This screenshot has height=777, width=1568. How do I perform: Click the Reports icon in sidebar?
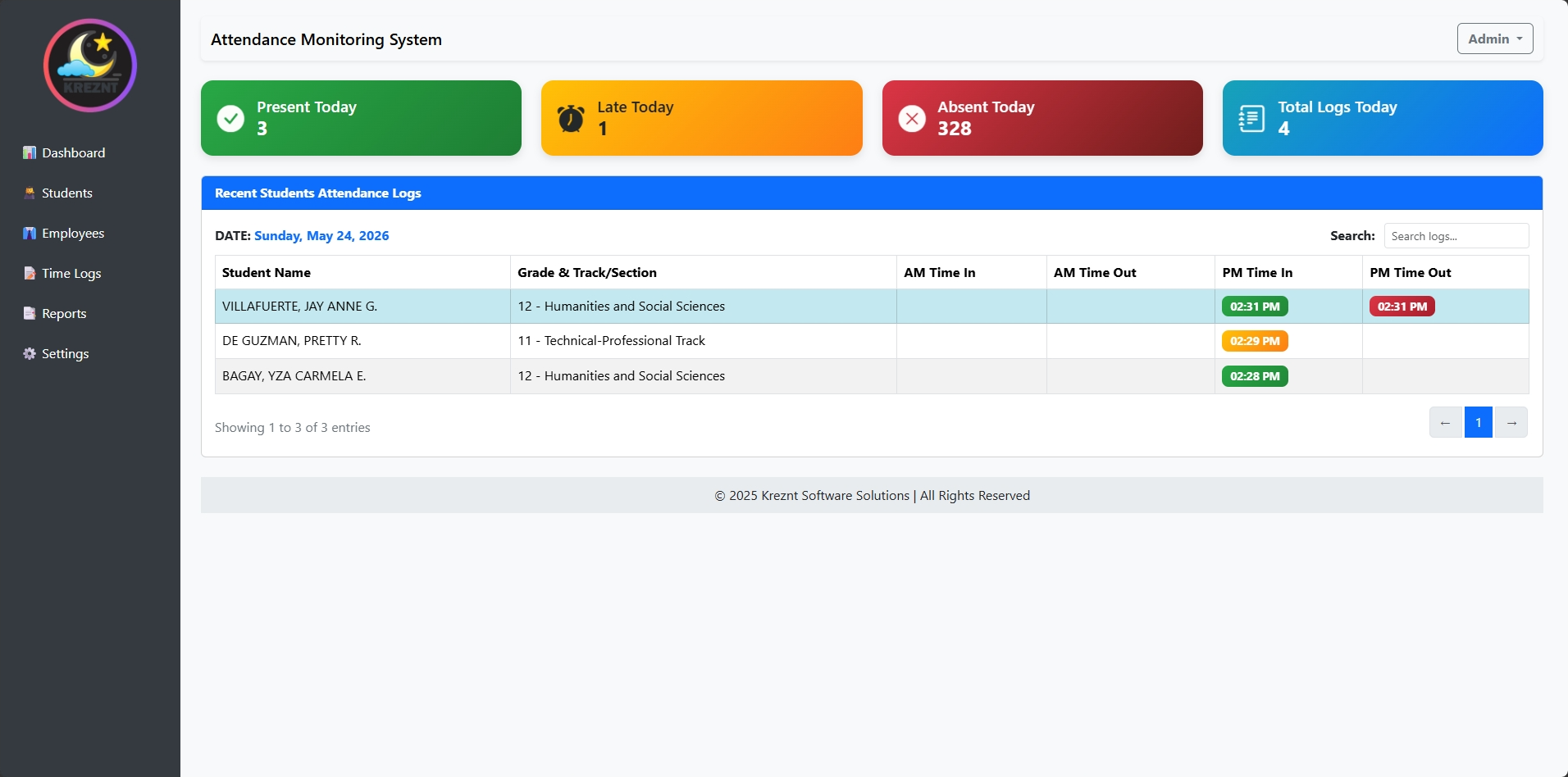pos(30,313)
